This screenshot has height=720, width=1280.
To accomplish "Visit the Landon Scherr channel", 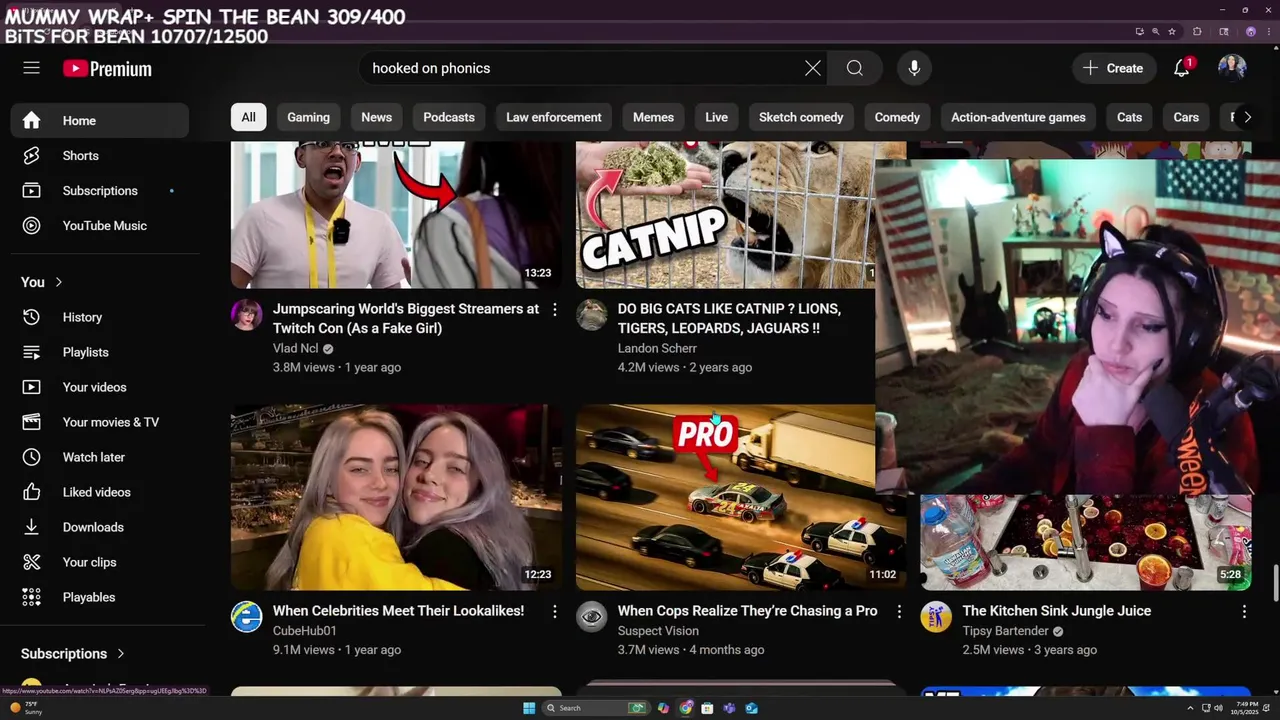I will [657, 348].
